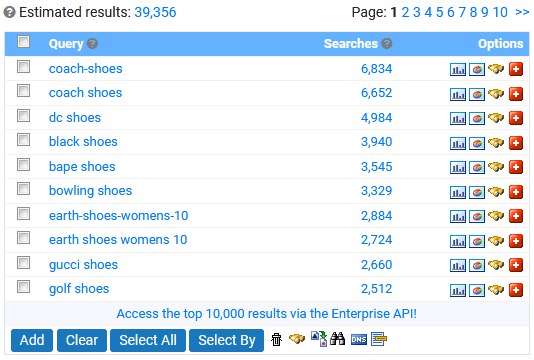Open pie chart for coach-shoes row
534x360 pixels.
tap(477, 69)
